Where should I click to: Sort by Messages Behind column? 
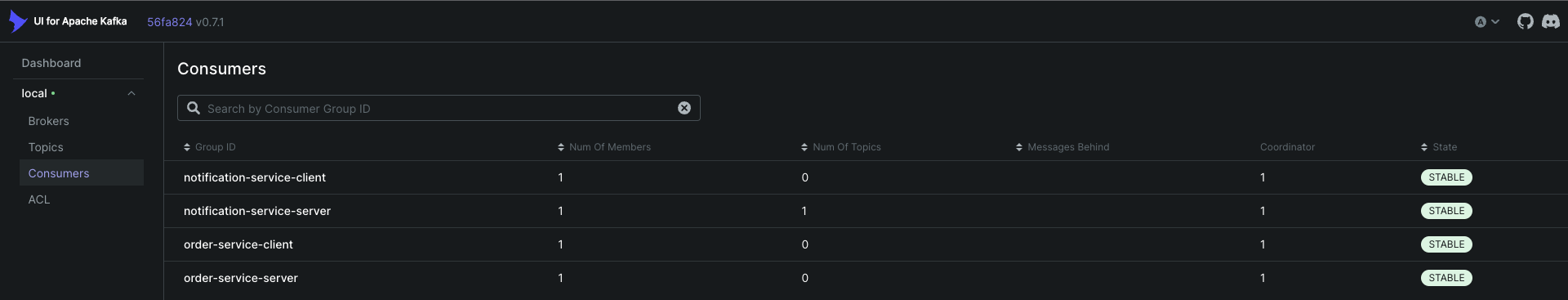(x=1062, y=147)
